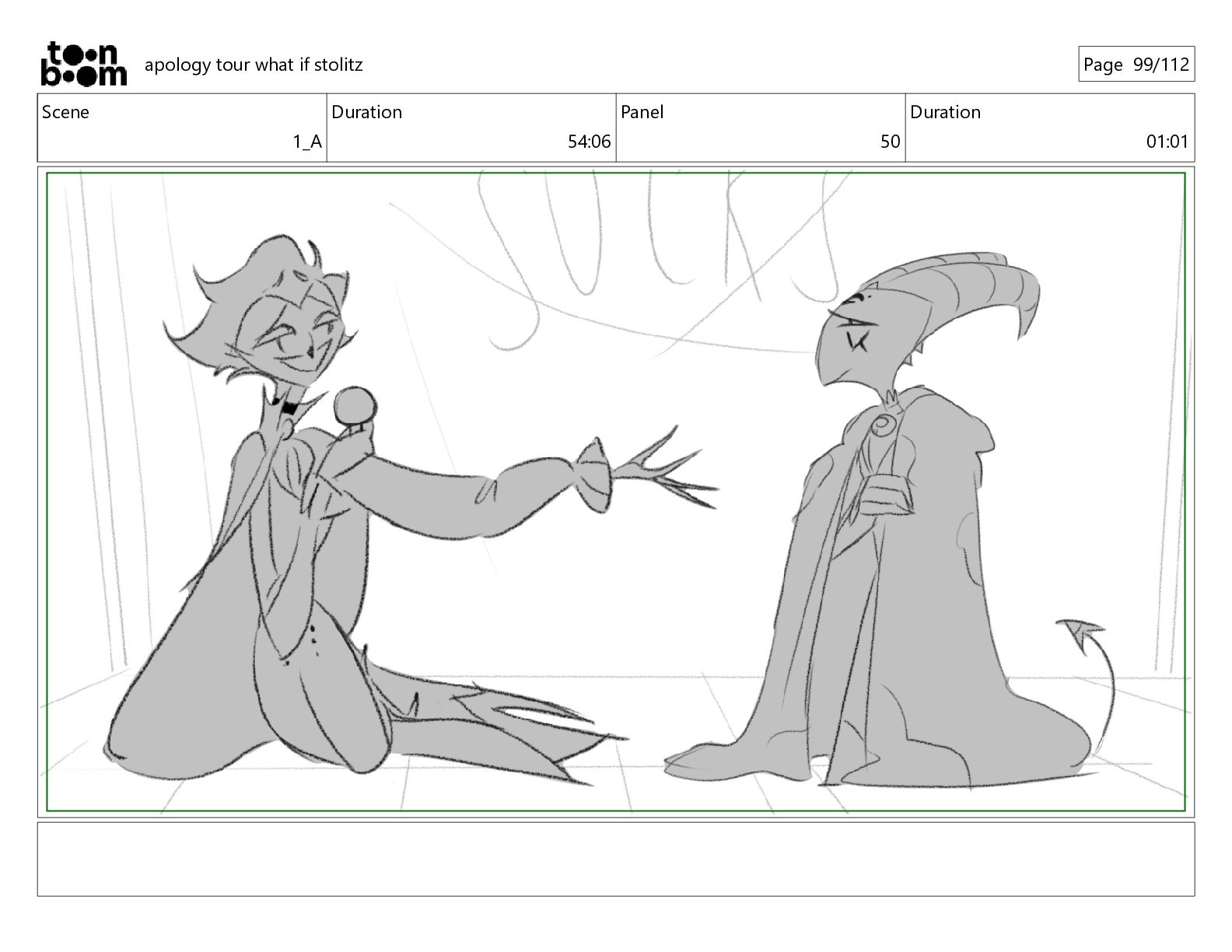Click the panel duration value '01:01'
1232x952 pixels.
click(1167, 142)
